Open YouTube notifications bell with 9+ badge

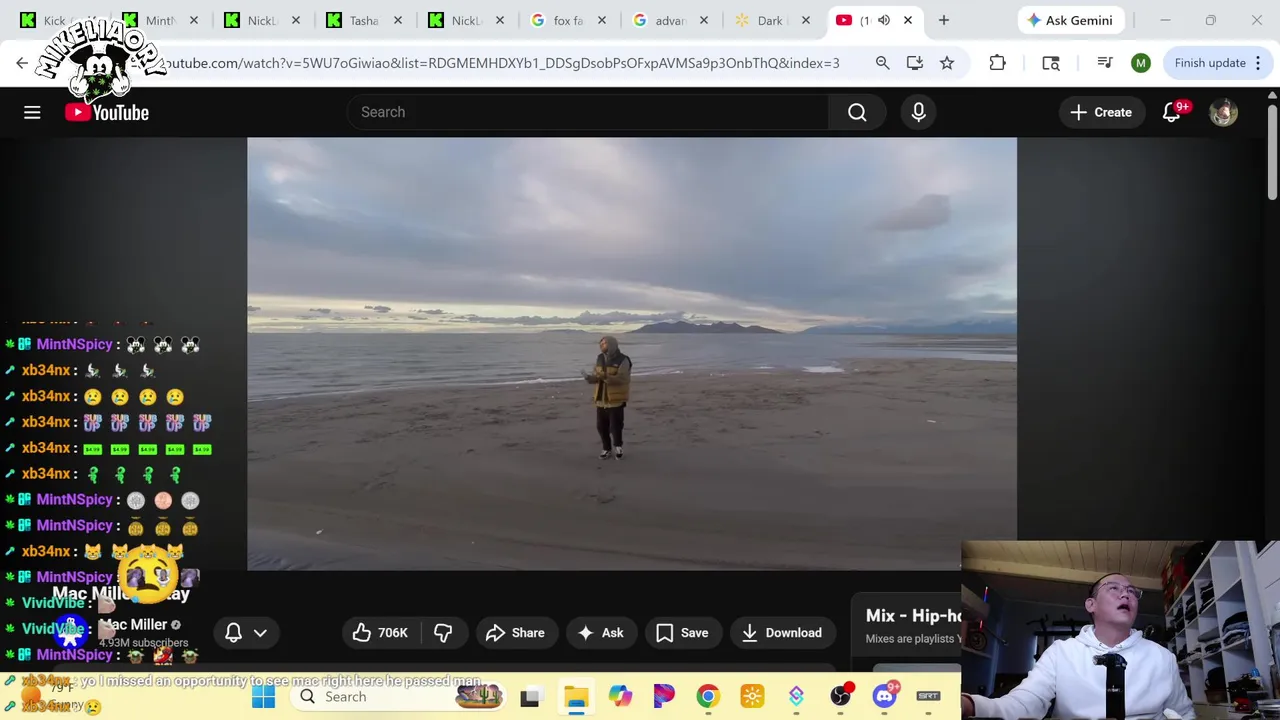point(1172,112)
